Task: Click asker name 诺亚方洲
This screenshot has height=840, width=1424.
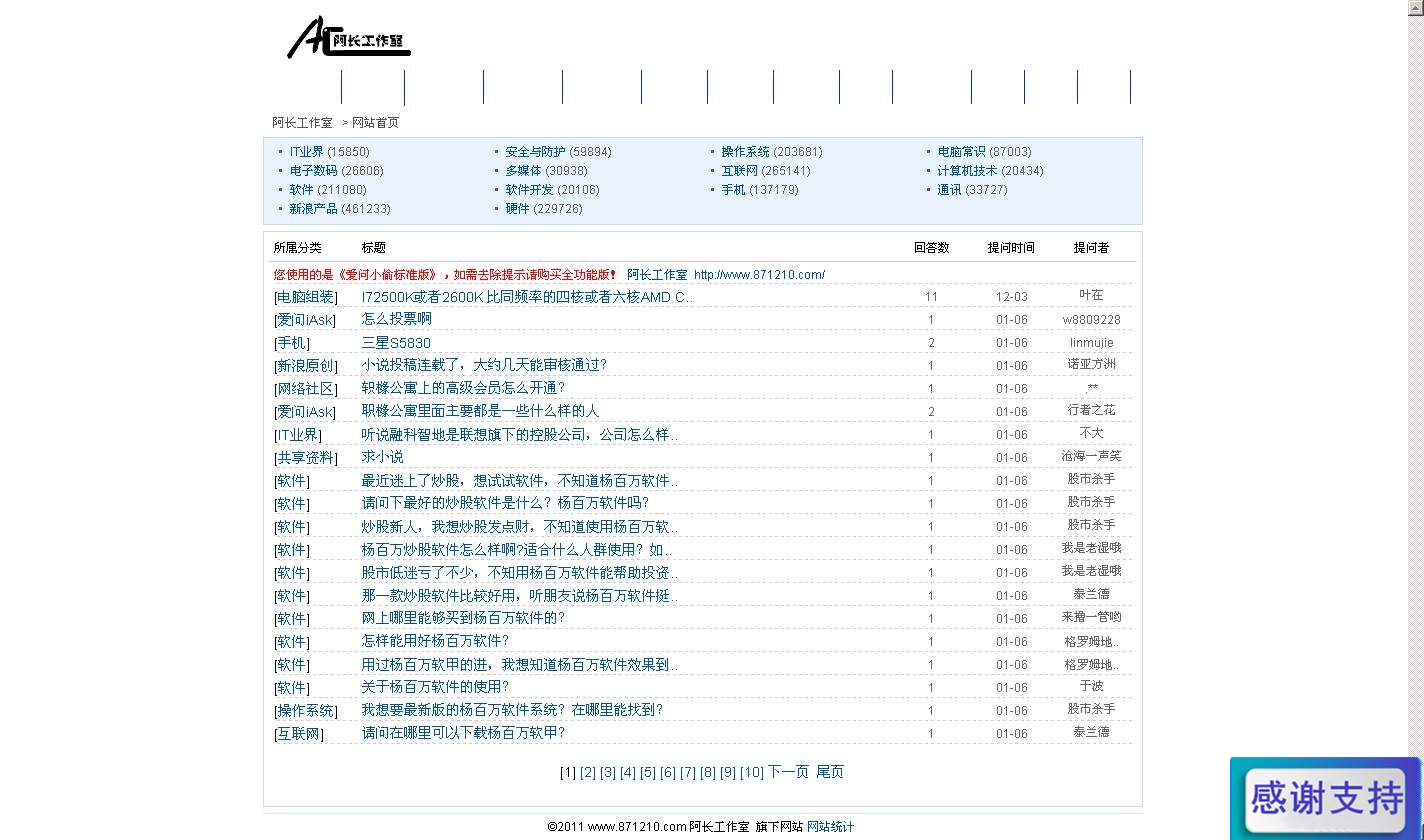Action: tap(1091, 364)
